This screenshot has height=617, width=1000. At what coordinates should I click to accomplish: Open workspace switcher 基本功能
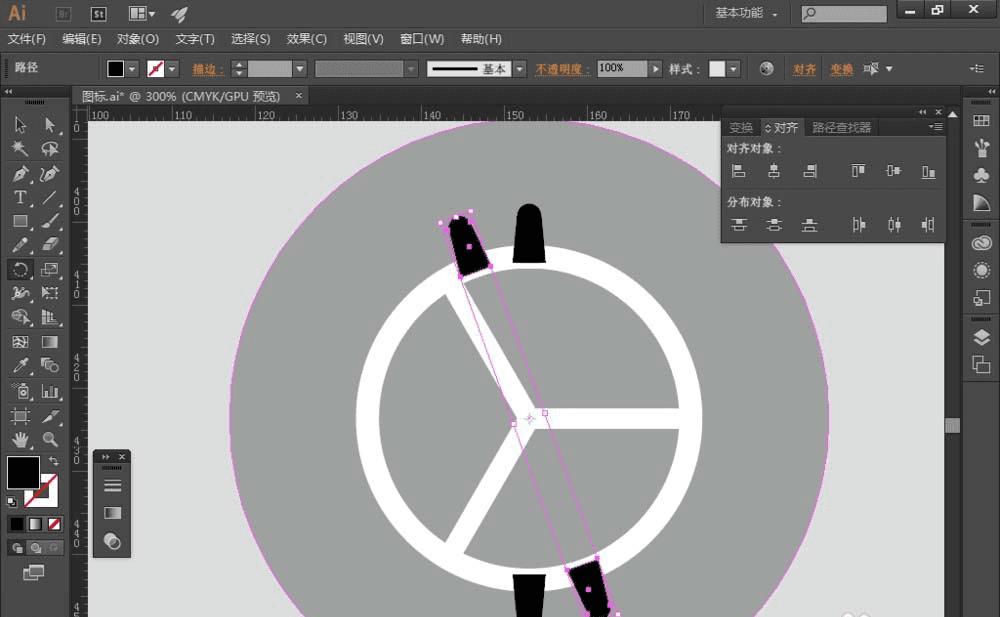(x=746, y=13)
